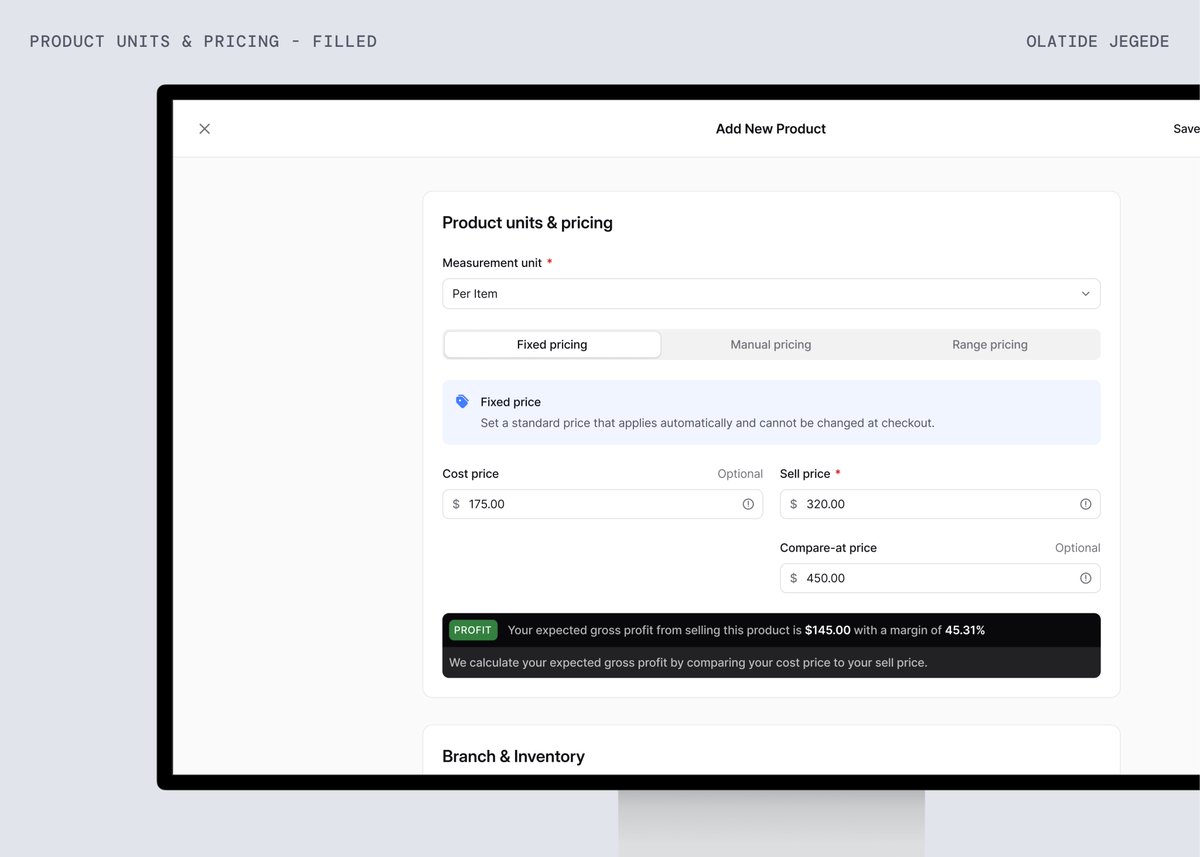Click the Compare-at price info icon
1200x857 pixels.
[x=1085, y=578]
